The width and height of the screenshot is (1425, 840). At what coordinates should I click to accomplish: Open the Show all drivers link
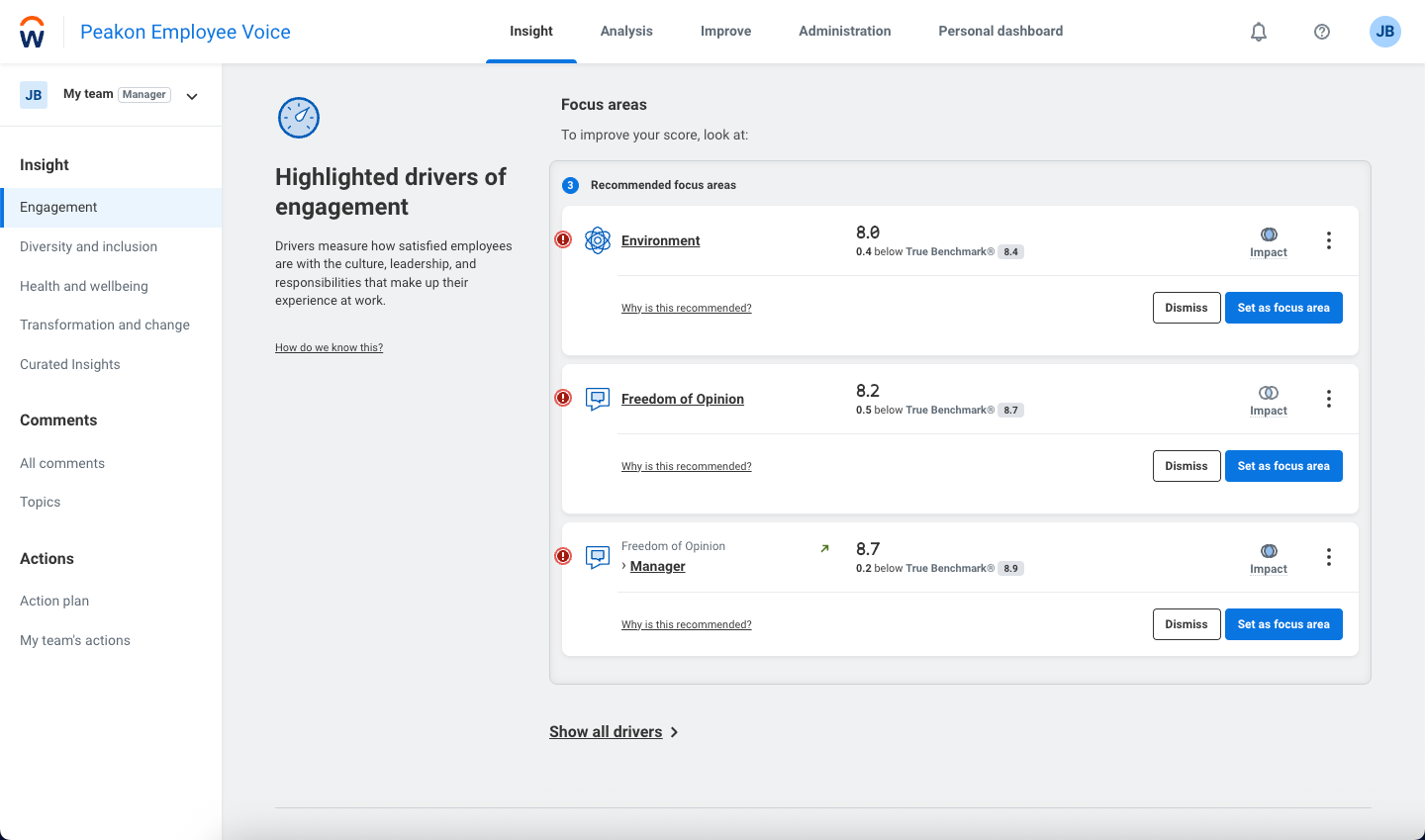[x=606, y=731]
